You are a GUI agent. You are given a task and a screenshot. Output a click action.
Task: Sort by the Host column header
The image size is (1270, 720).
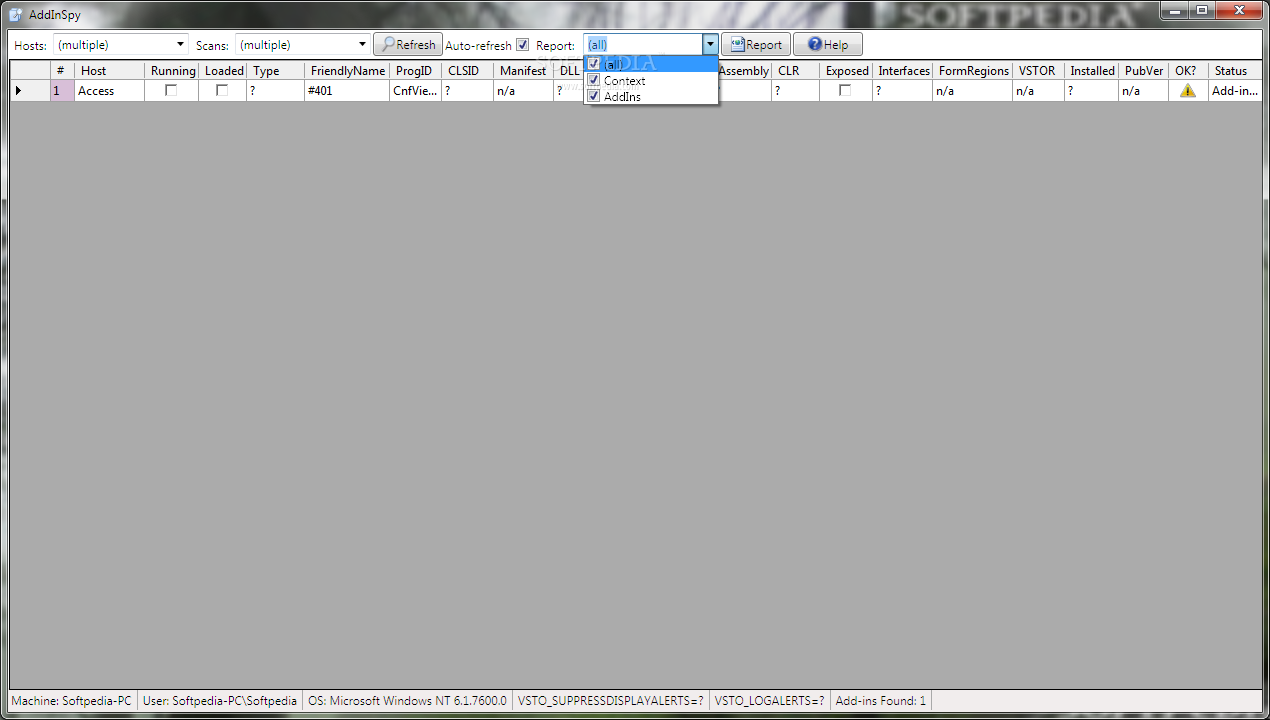(x=109, y=71)
